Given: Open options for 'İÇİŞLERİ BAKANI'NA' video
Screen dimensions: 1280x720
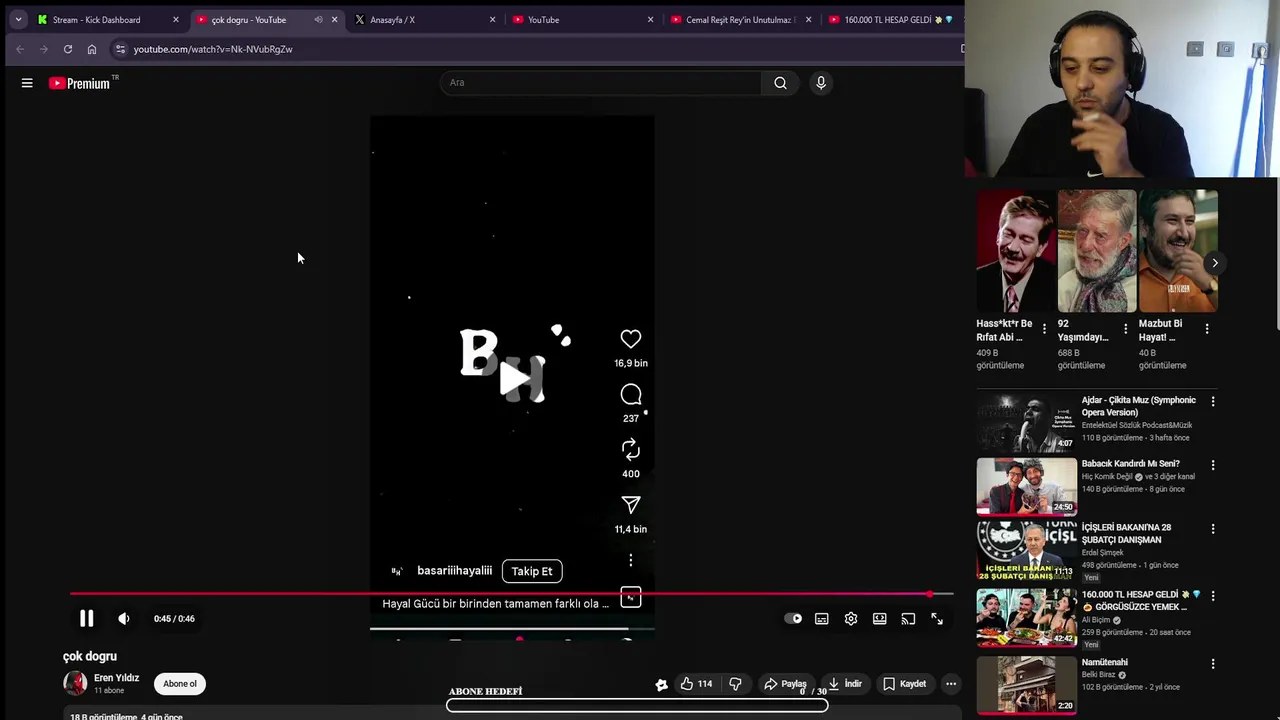Looking at the screenshot, I should [x=1213, y=529].
